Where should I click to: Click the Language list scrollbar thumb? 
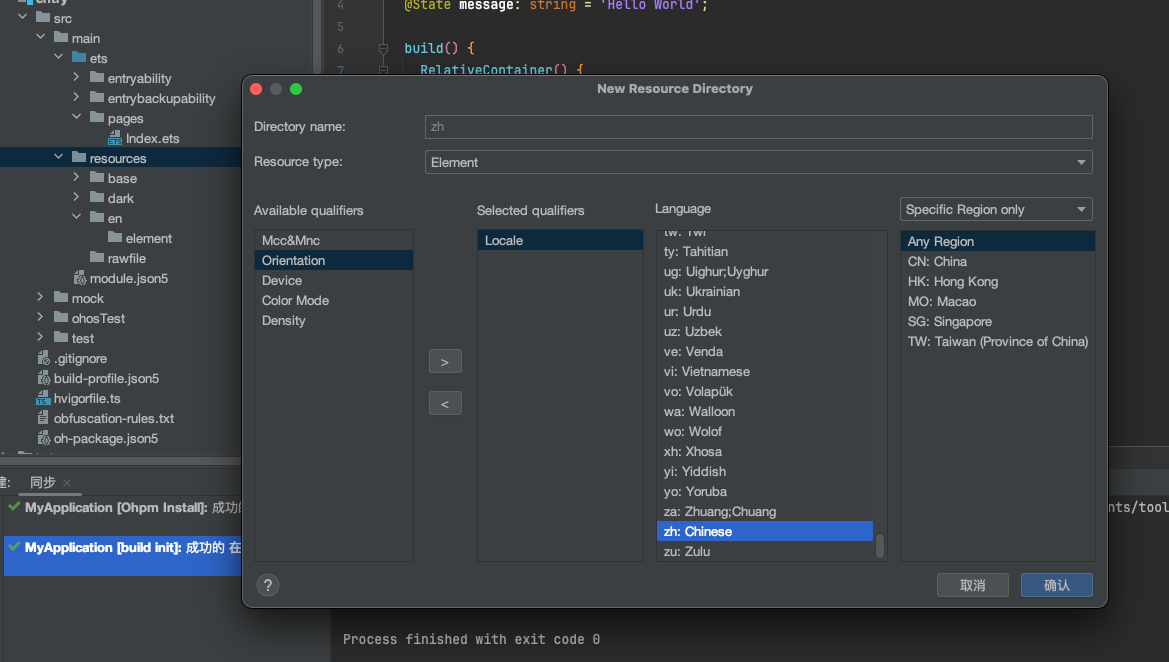point(880,546)
